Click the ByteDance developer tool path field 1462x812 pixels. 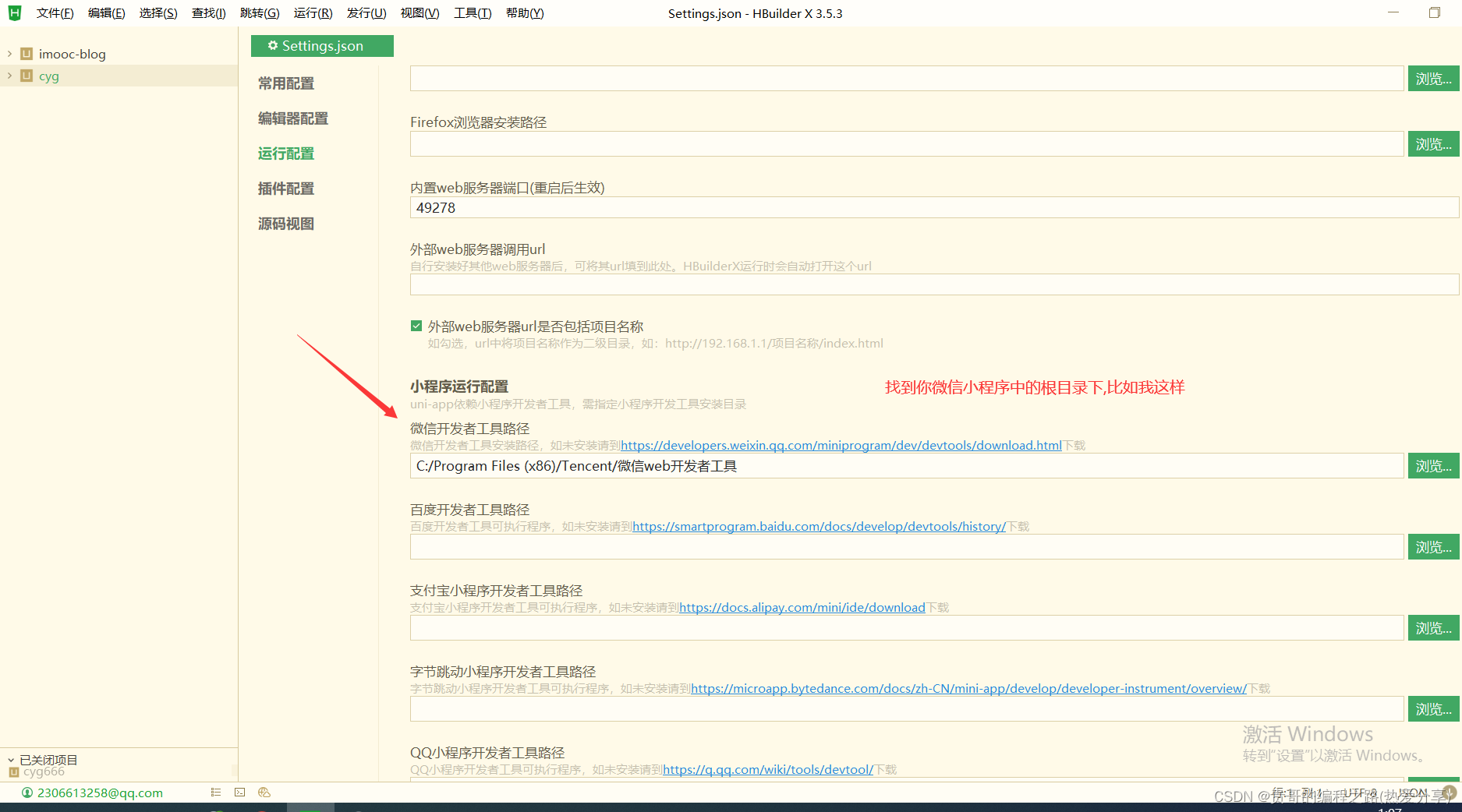tap(907, 709)
